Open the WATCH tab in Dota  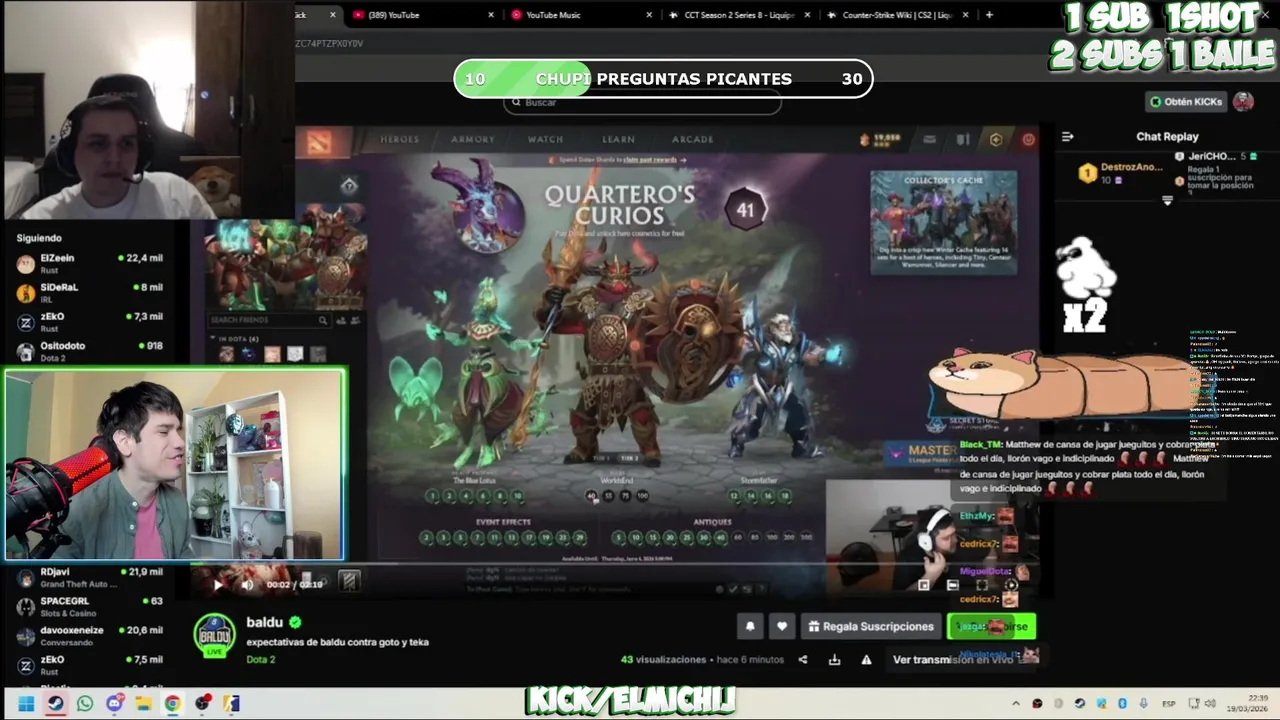546,140
